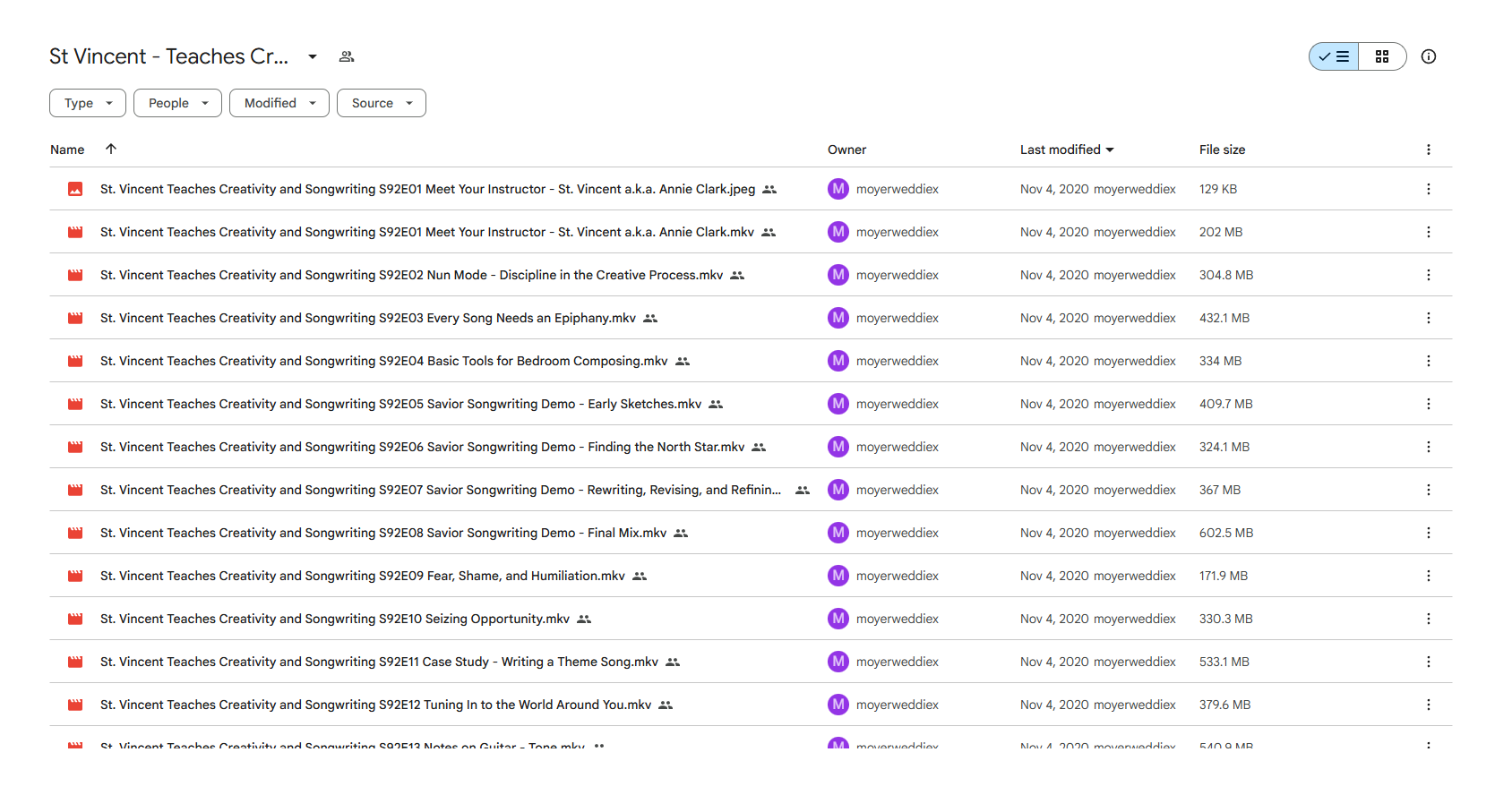Screen dimensions: 1512x795
Task: Click owner avatar in the S92E04 row
Action: [x=838, y=361]
